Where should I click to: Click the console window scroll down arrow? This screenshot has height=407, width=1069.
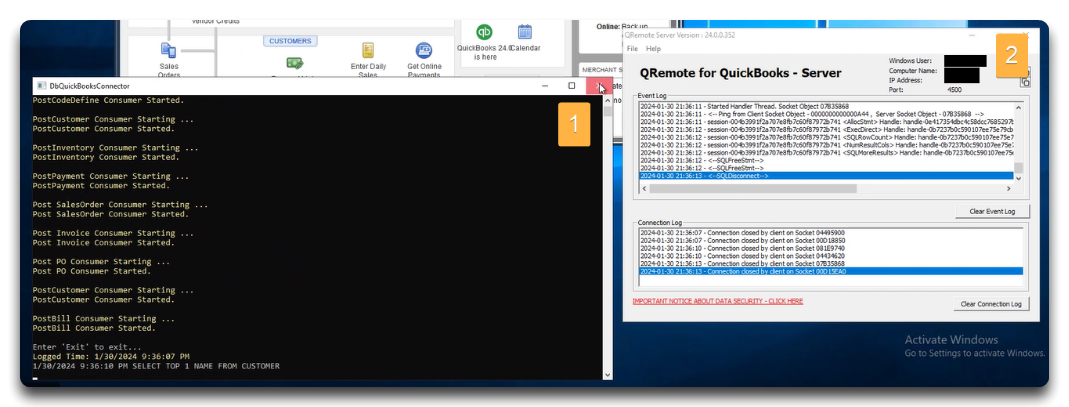tap(607, 375)
